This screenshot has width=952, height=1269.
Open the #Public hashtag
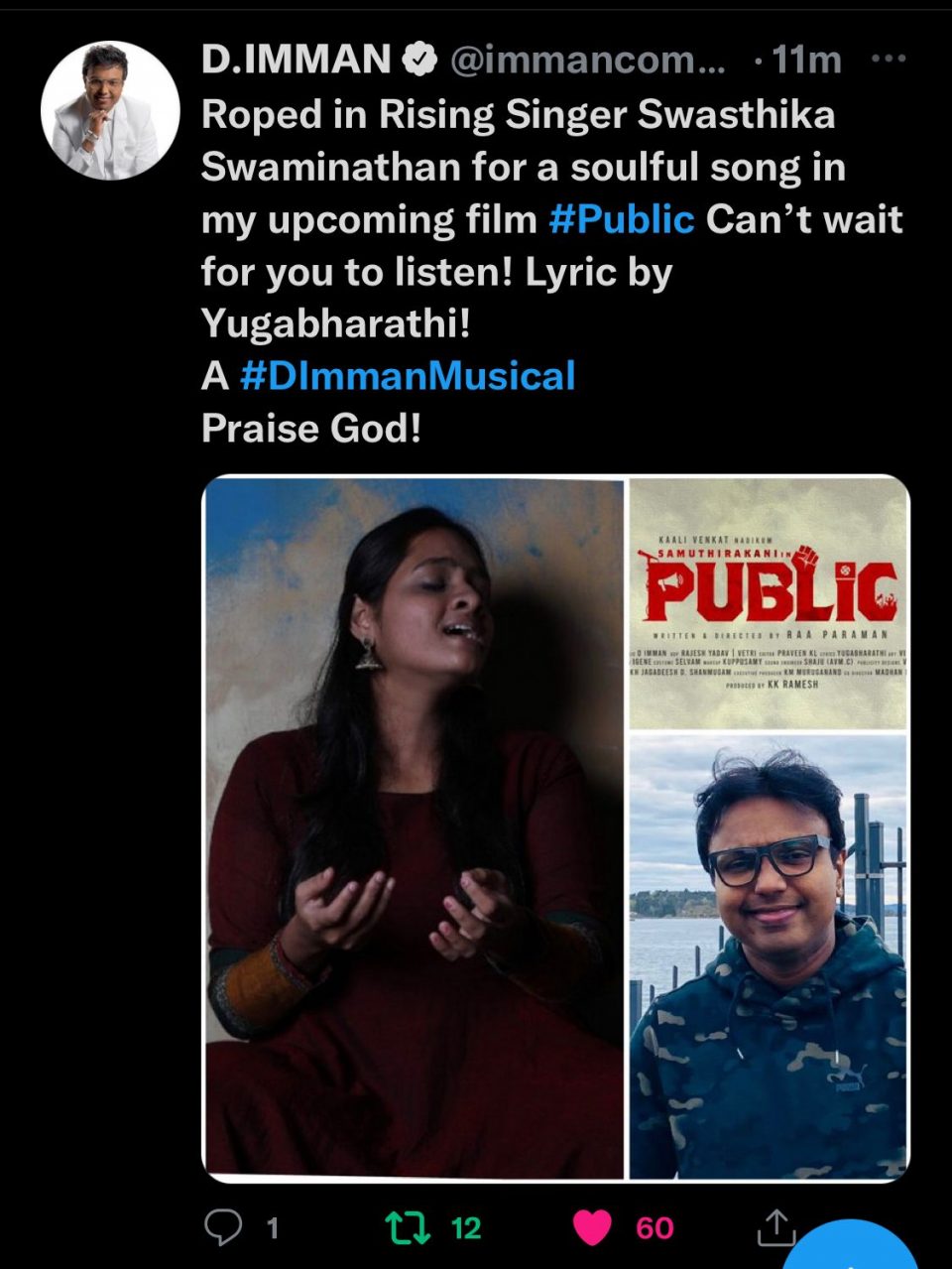[x=621, y=219]
